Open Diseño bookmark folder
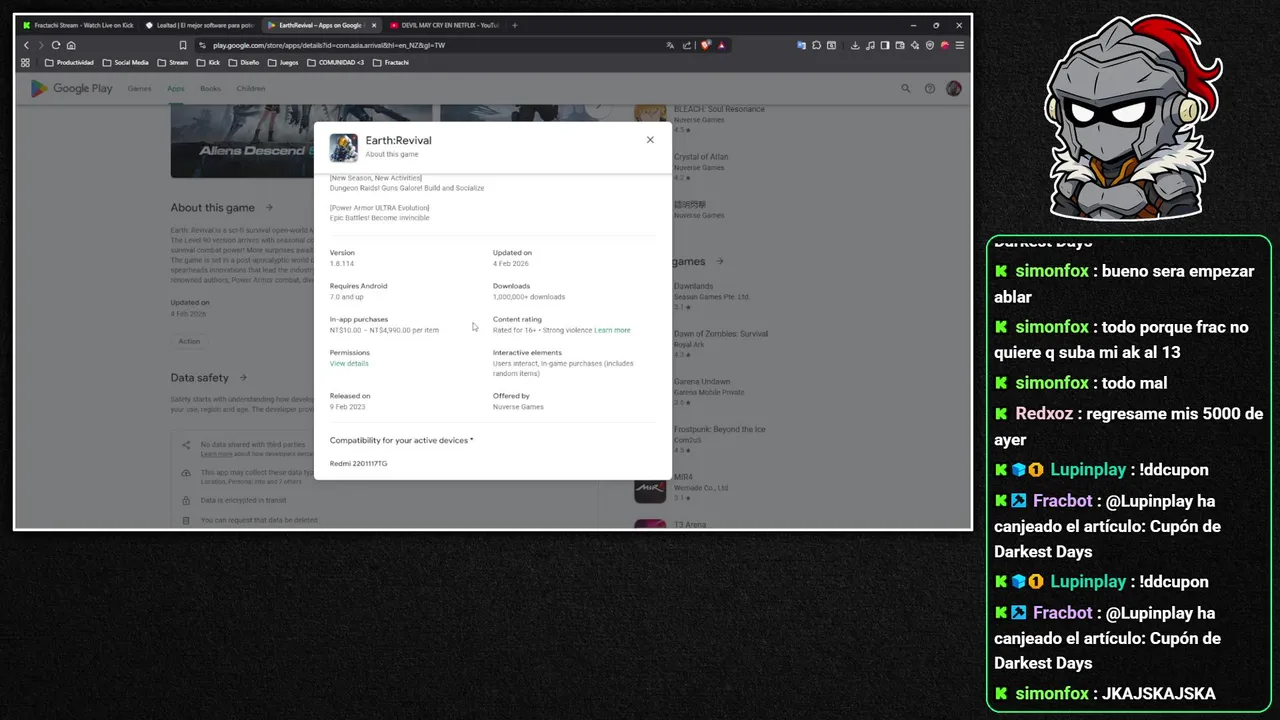Viewport: 1280px width, 720px height. point(244,62)
